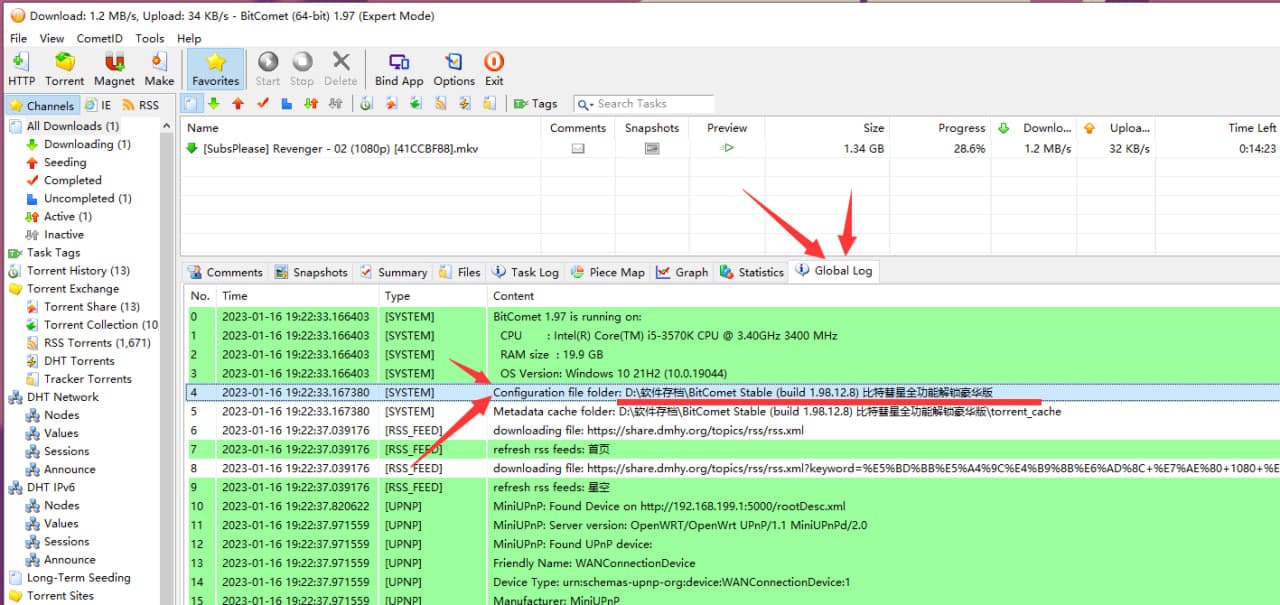This screenshot has height=605, width=1280.
Task: Switch to the Statistics tab
Action: pos(751,272)
